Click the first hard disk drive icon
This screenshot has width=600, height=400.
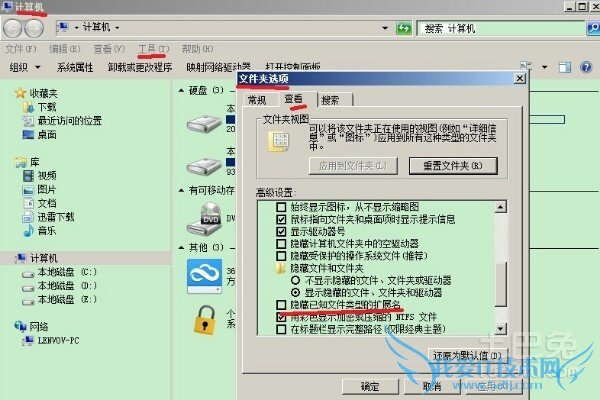[x=204, y=124]
